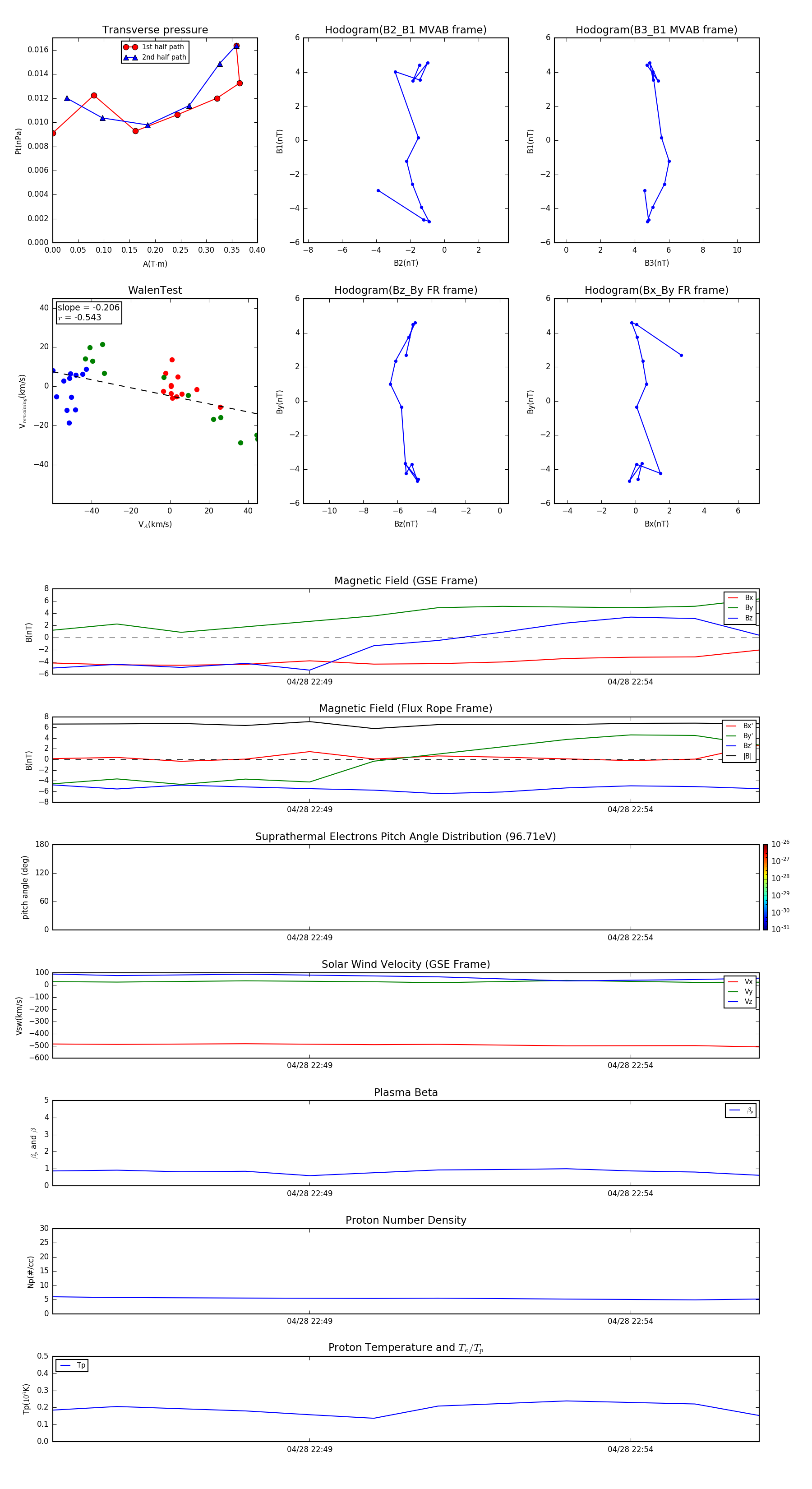The width and height of the screenshot is (812, 1489).
Task: Select '2nd half path' legend entry
Action: 155,57
